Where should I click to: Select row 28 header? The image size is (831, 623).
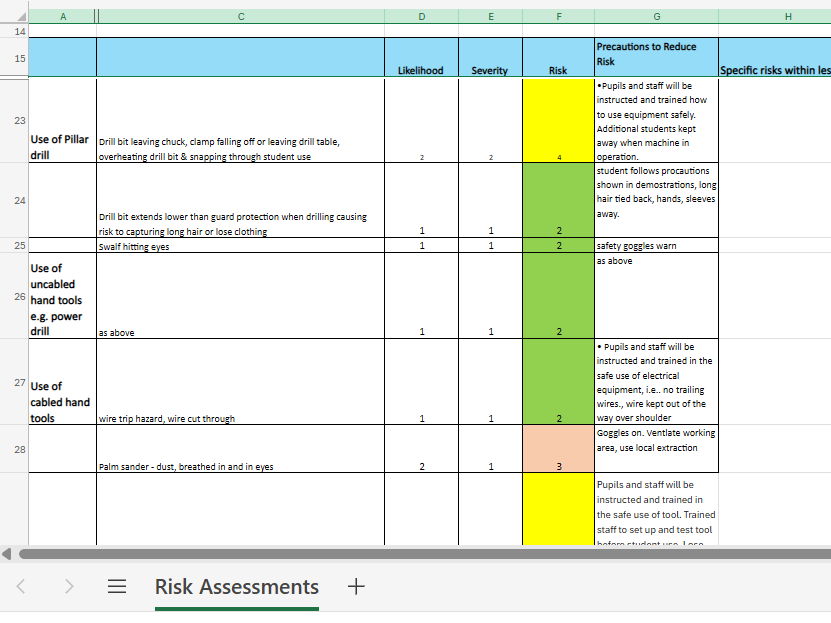pos(17,449)
